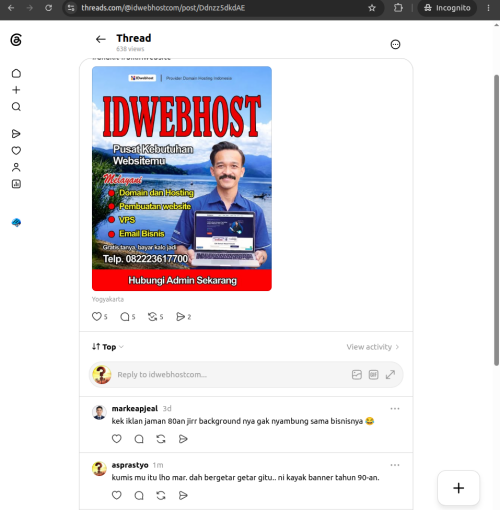Screen dimensions: 500x510
Task: Open Insights chart icon in sidebar
Action: [x=16, y=184]
